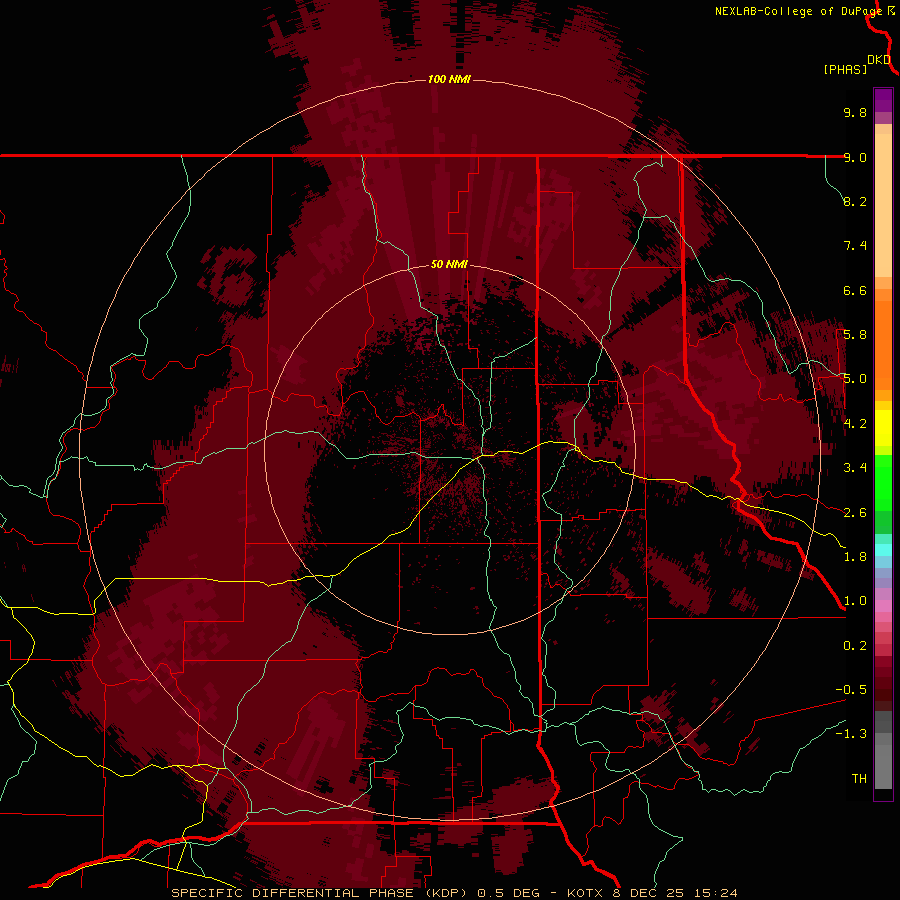900x900 pixels.
Task: Click the -0.5 scale value
Action: pyautogui.click(x=851, y=690)
